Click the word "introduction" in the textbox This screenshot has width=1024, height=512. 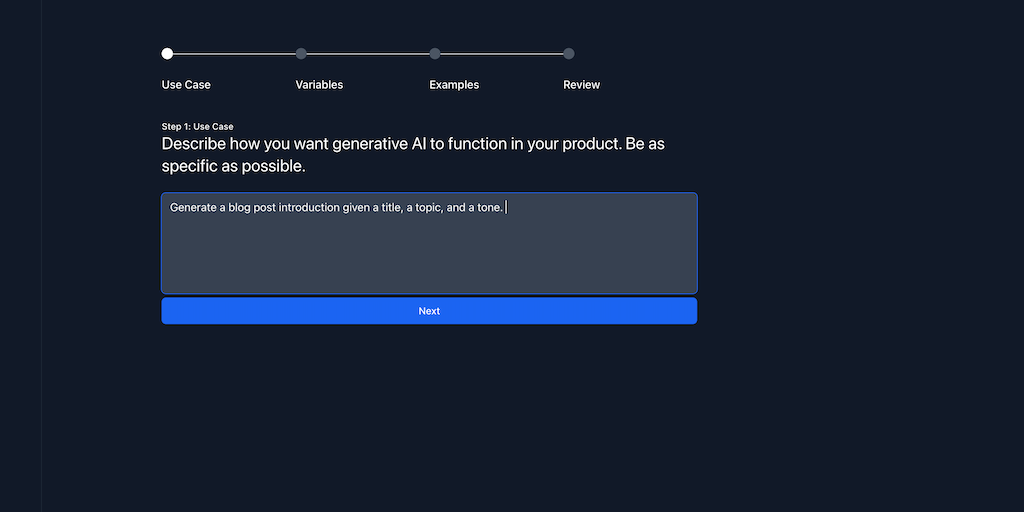307,208
